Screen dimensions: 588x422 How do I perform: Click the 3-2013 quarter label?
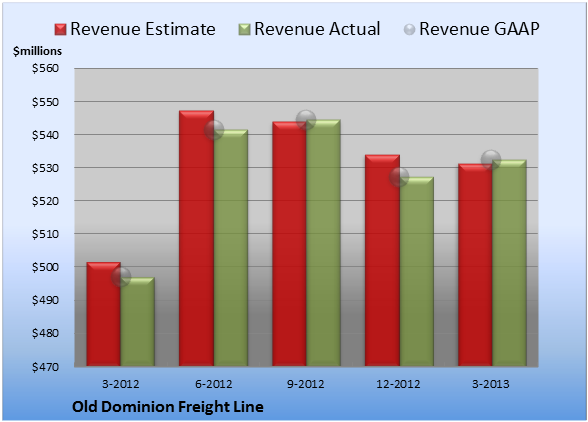pyautogui.click(x=491, y=384)
